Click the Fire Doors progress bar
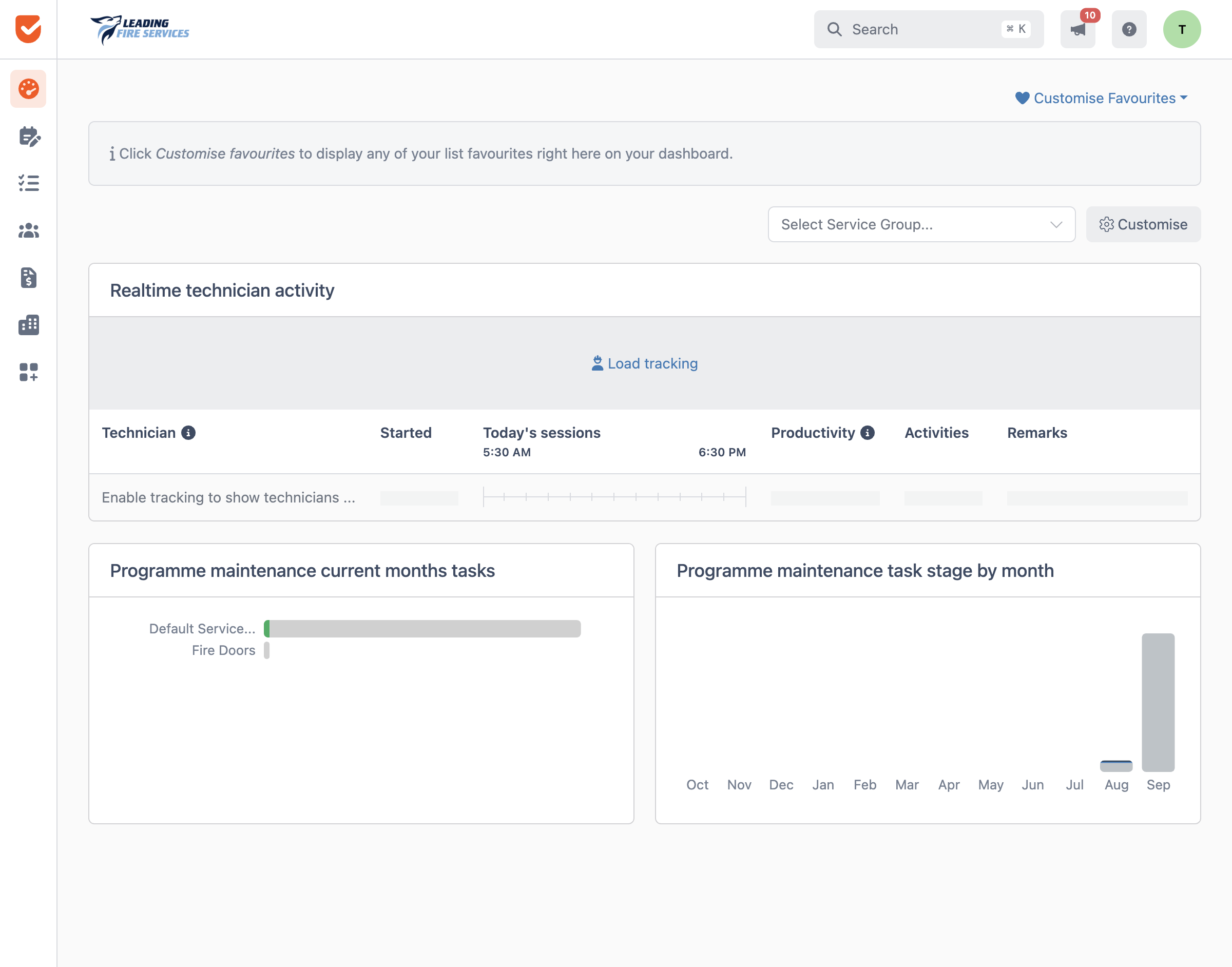The width and height of the screenshot is (1232, 967). (266, 650)
